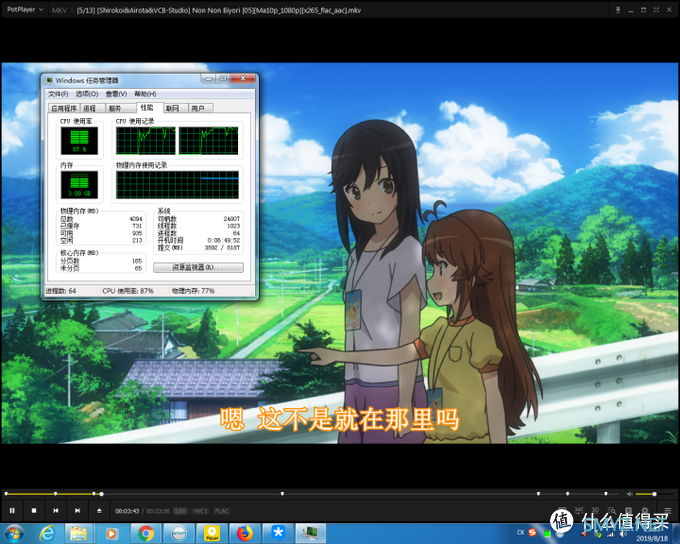Switch to the 应用程序 tab
The image size is (680, 544).
[64, 108]
